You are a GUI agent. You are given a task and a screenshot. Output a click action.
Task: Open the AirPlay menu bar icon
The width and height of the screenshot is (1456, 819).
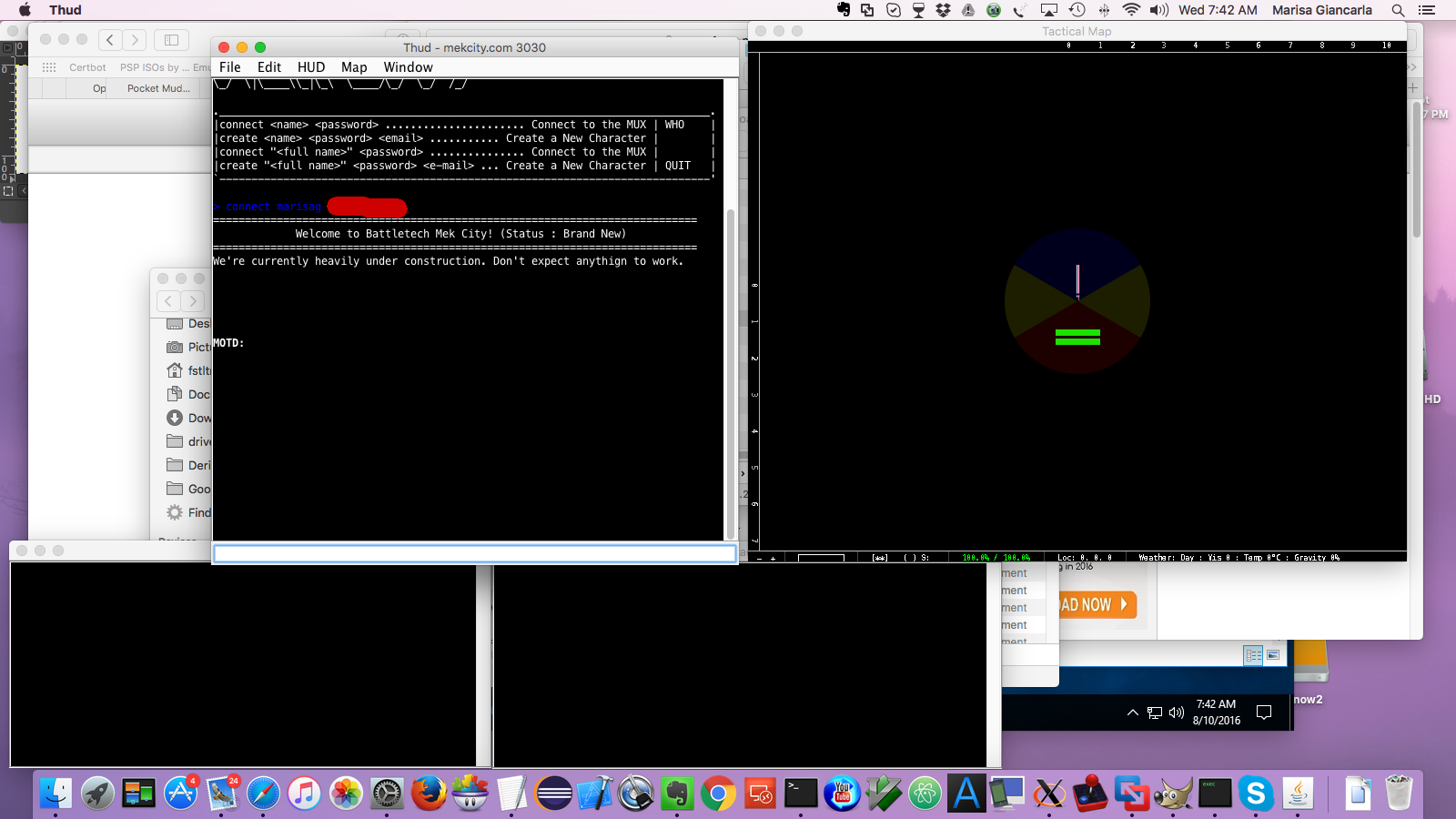(1049, 10)
